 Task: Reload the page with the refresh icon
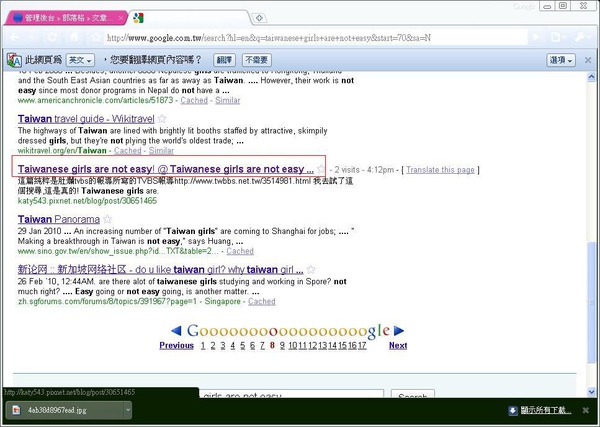pyautogui.click(x=52, y=37)
